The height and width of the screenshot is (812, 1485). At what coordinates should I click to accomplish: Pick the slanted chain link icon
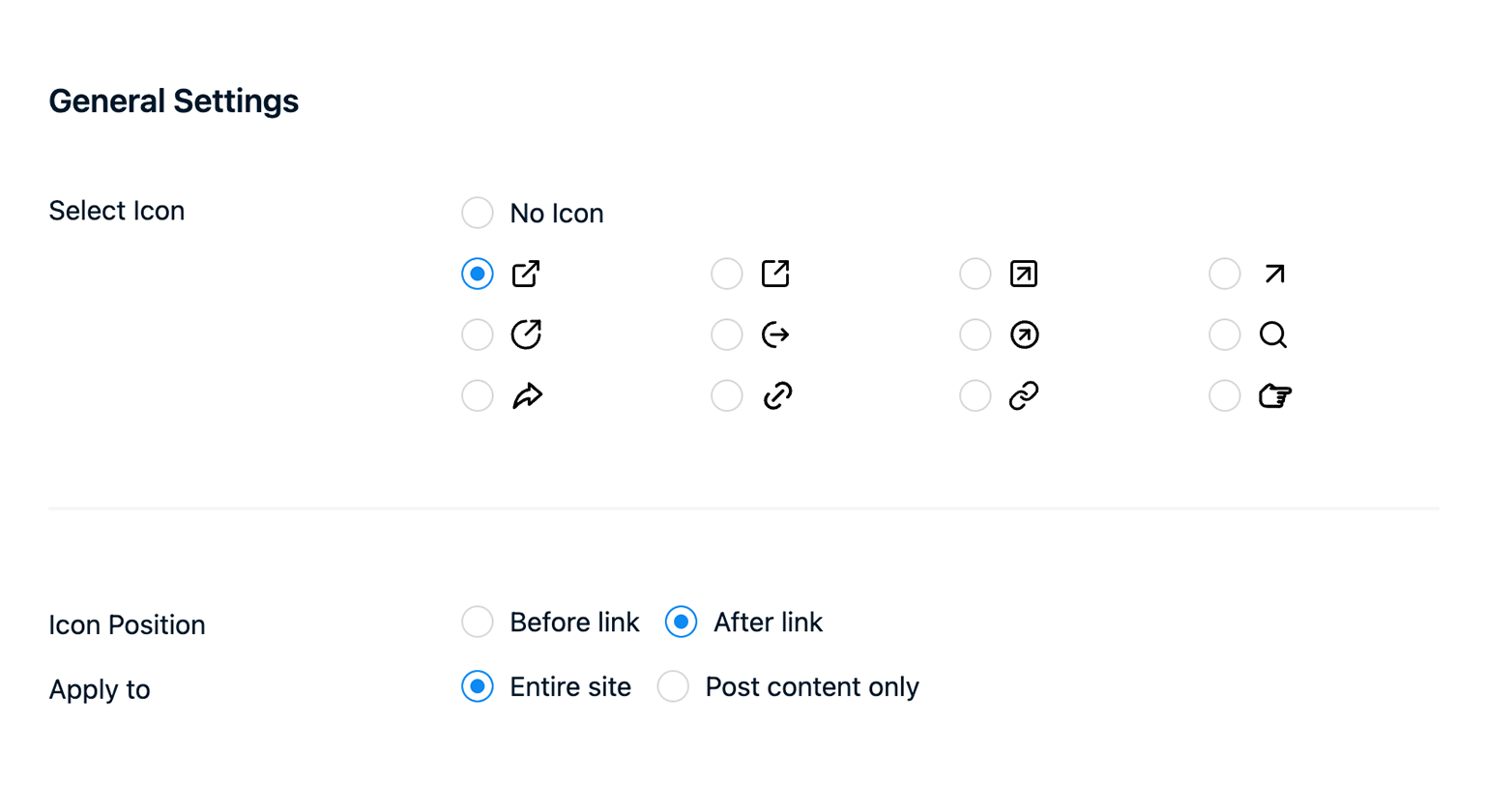tap(727, 395)
